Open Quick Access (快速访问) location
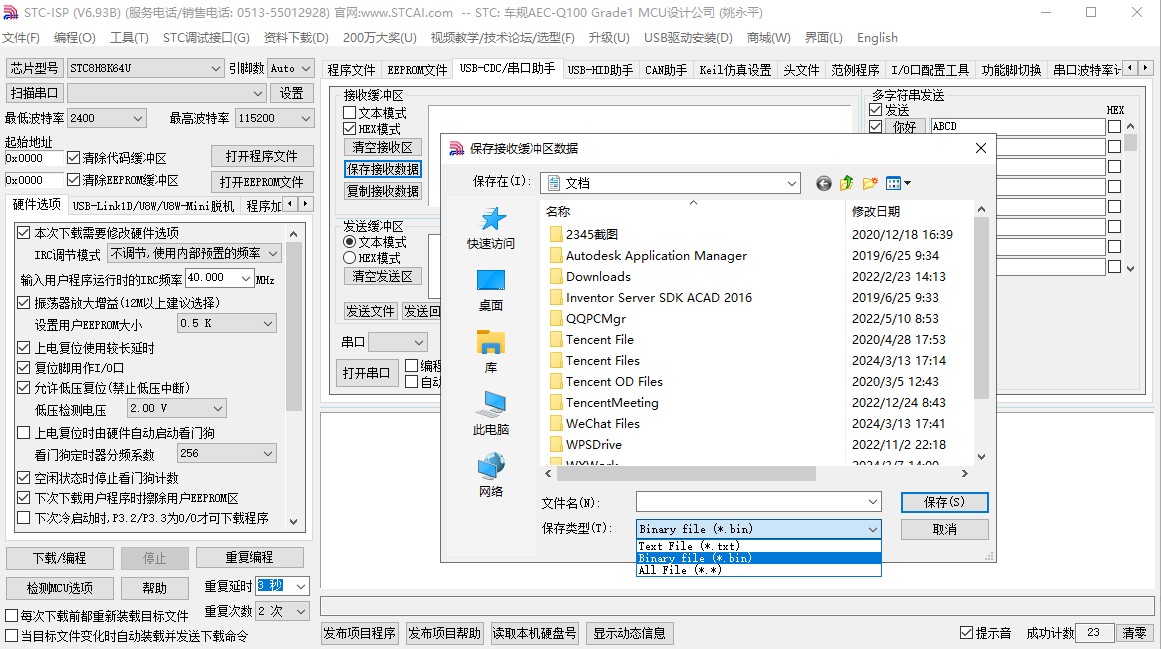Image resolution: width=1161 pixels, height=649 pixels. pos(490,229)
